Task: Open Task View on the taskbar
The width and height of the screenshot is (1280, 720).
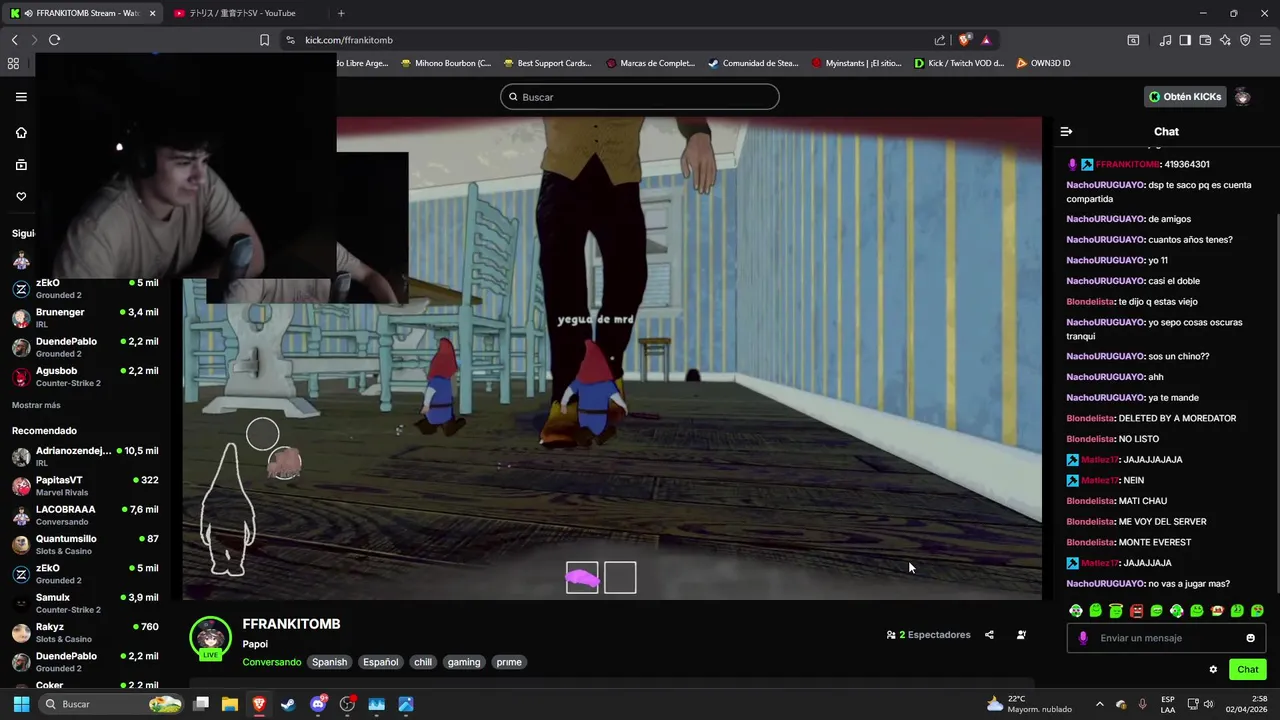Action: (200, 704)
